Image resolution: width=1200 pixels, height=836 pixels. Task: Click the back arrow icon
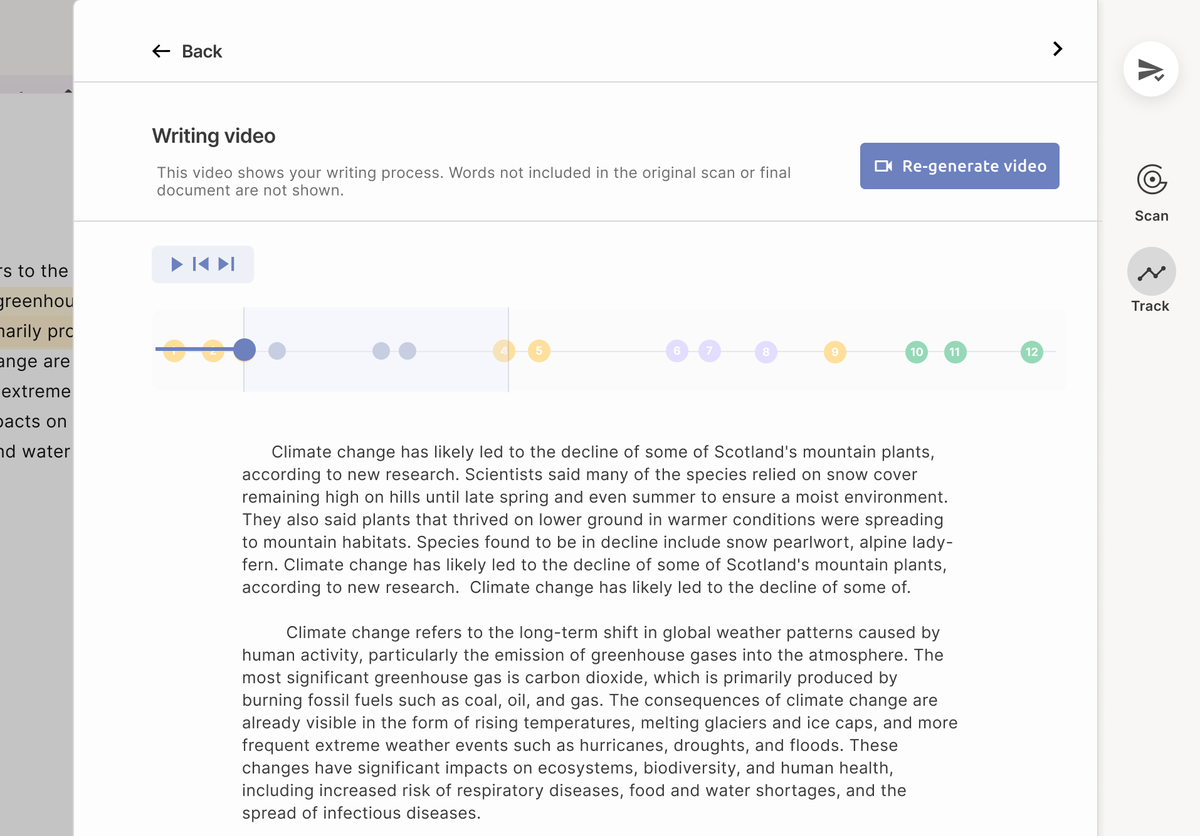click(160, 50)
